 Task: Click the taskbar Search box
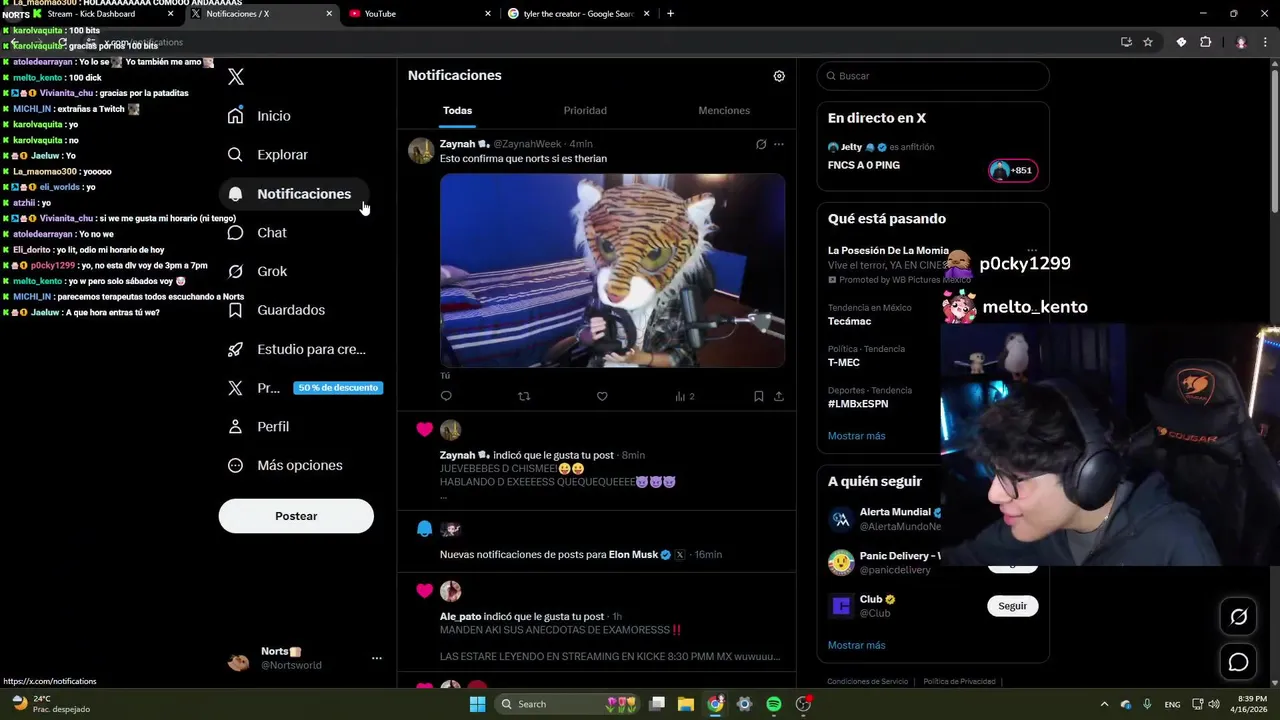click(x=567, y=704)
